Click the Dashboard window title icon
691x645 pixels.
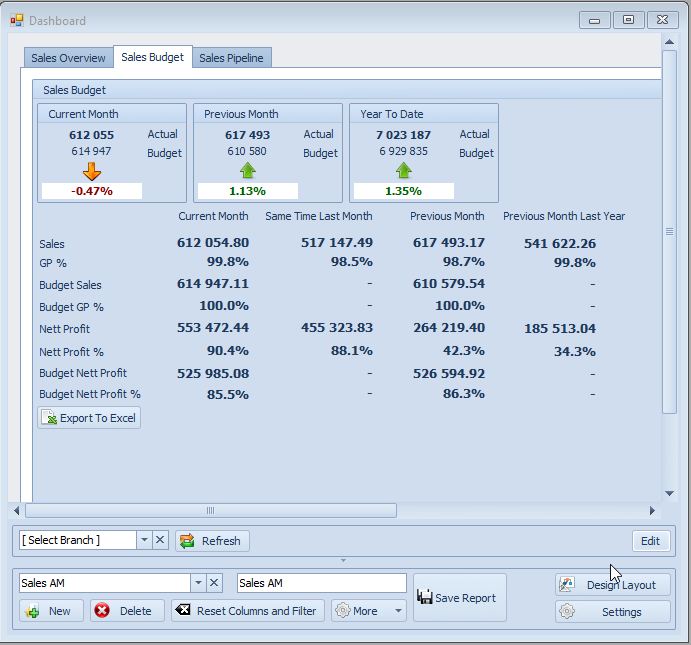coord(17,20)
